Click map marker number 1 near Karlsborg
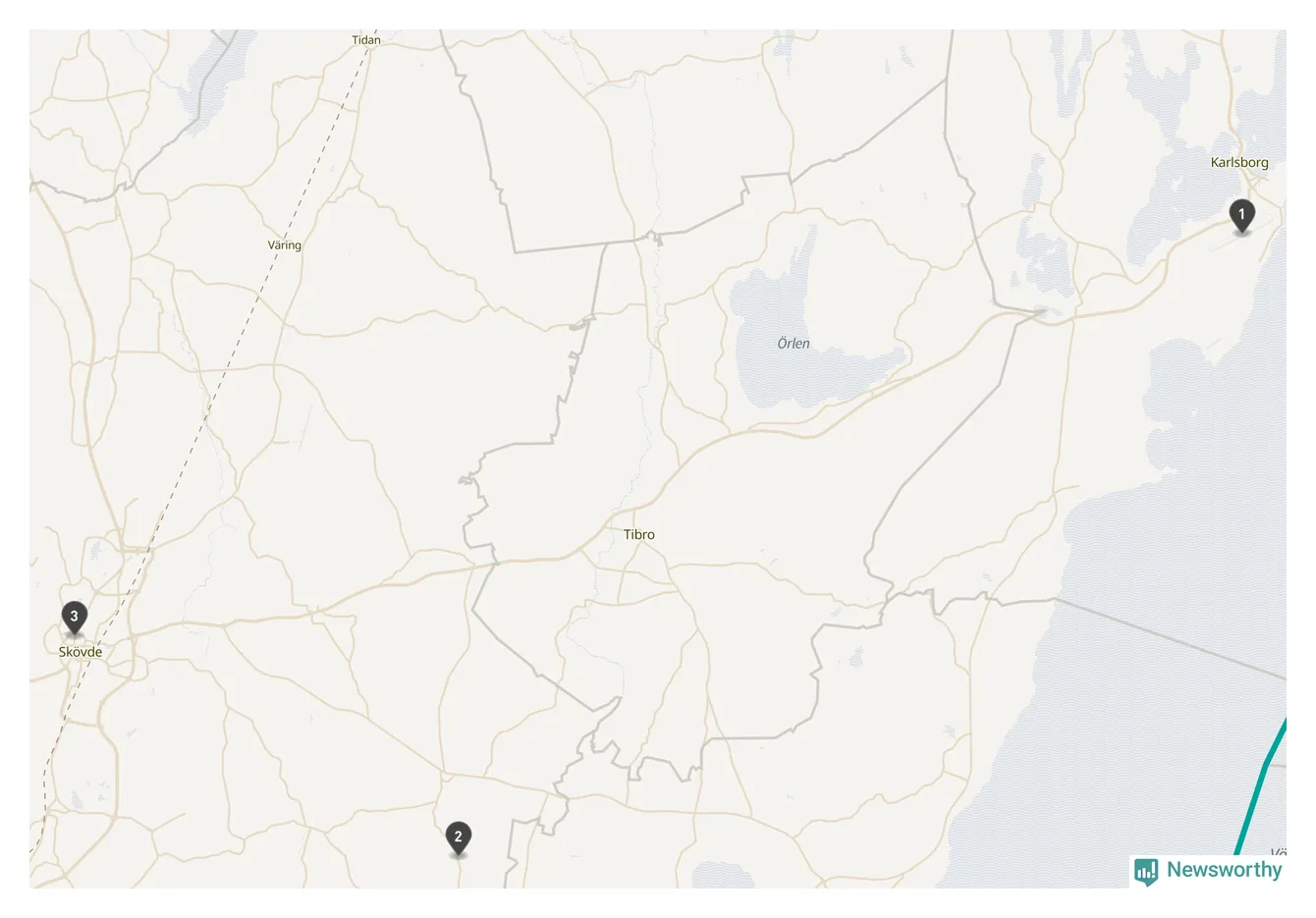 [1241, 216]
